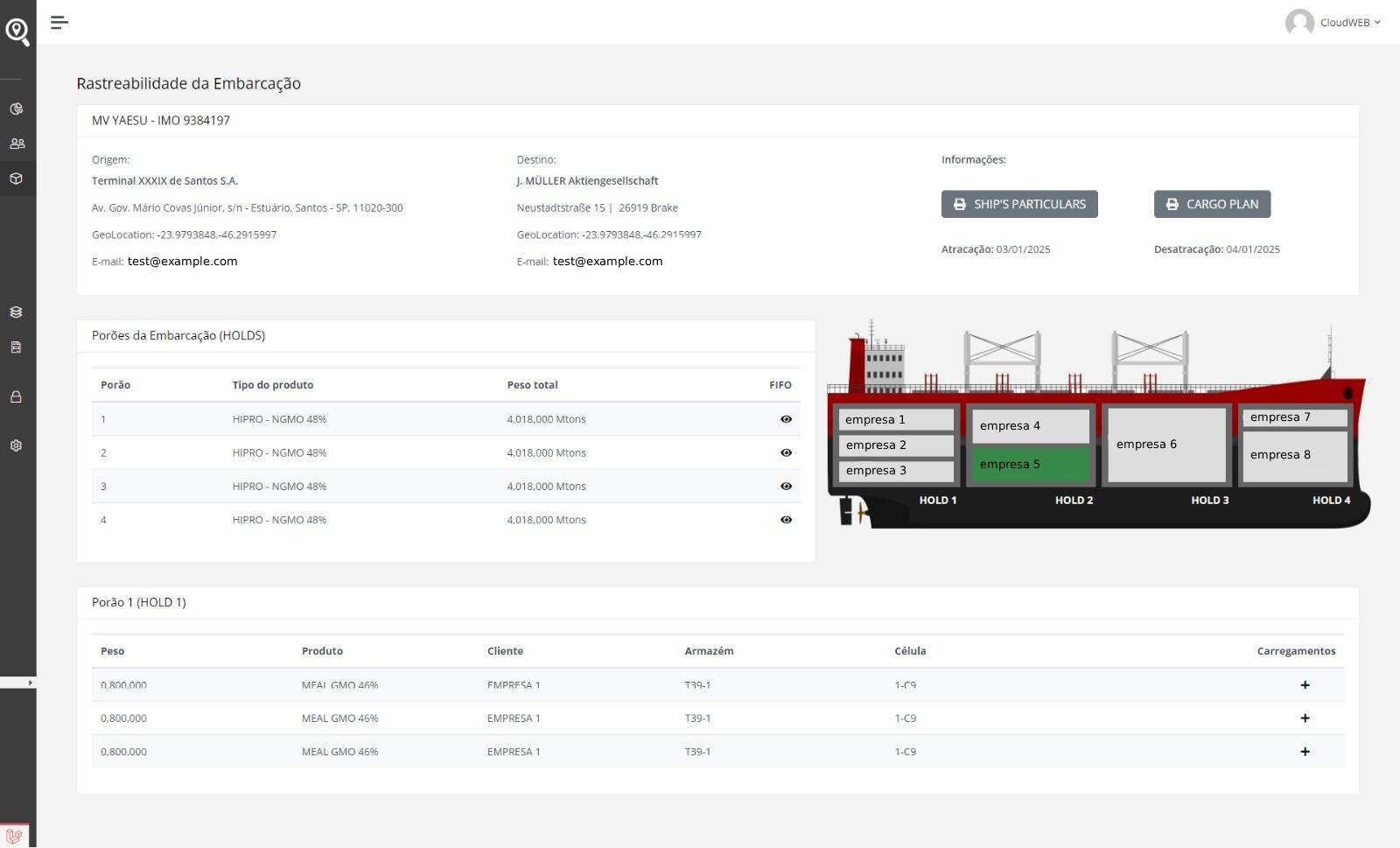Click the origin test@example.com email link
The width and height of the screenshot is (1400, 848).
pos(182,262)
